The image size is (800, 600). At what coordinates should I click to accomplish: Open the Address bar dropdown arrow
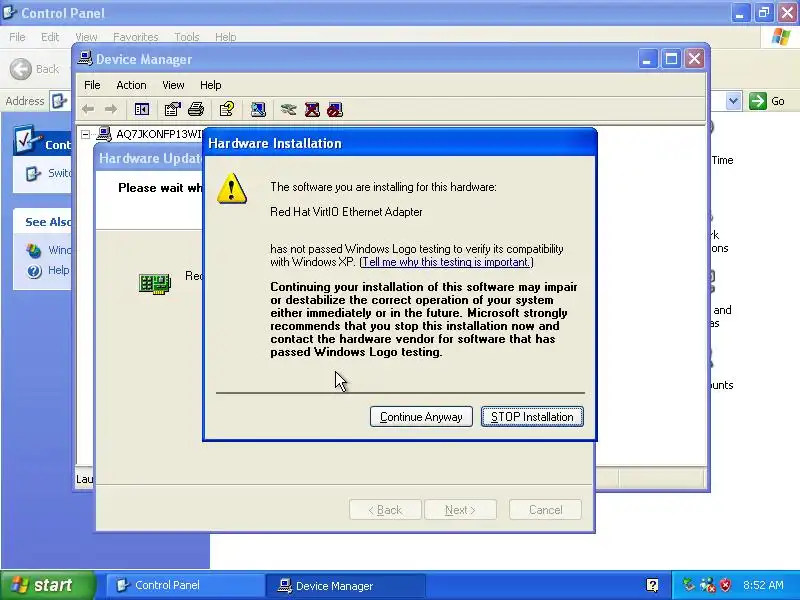[733, 101]
